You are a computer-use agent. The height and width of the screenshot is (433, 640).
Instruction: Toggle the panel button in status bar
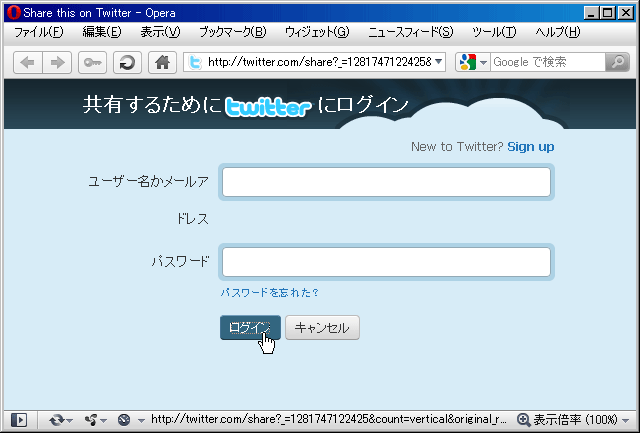pyautogui.click(x=19, y=420)
